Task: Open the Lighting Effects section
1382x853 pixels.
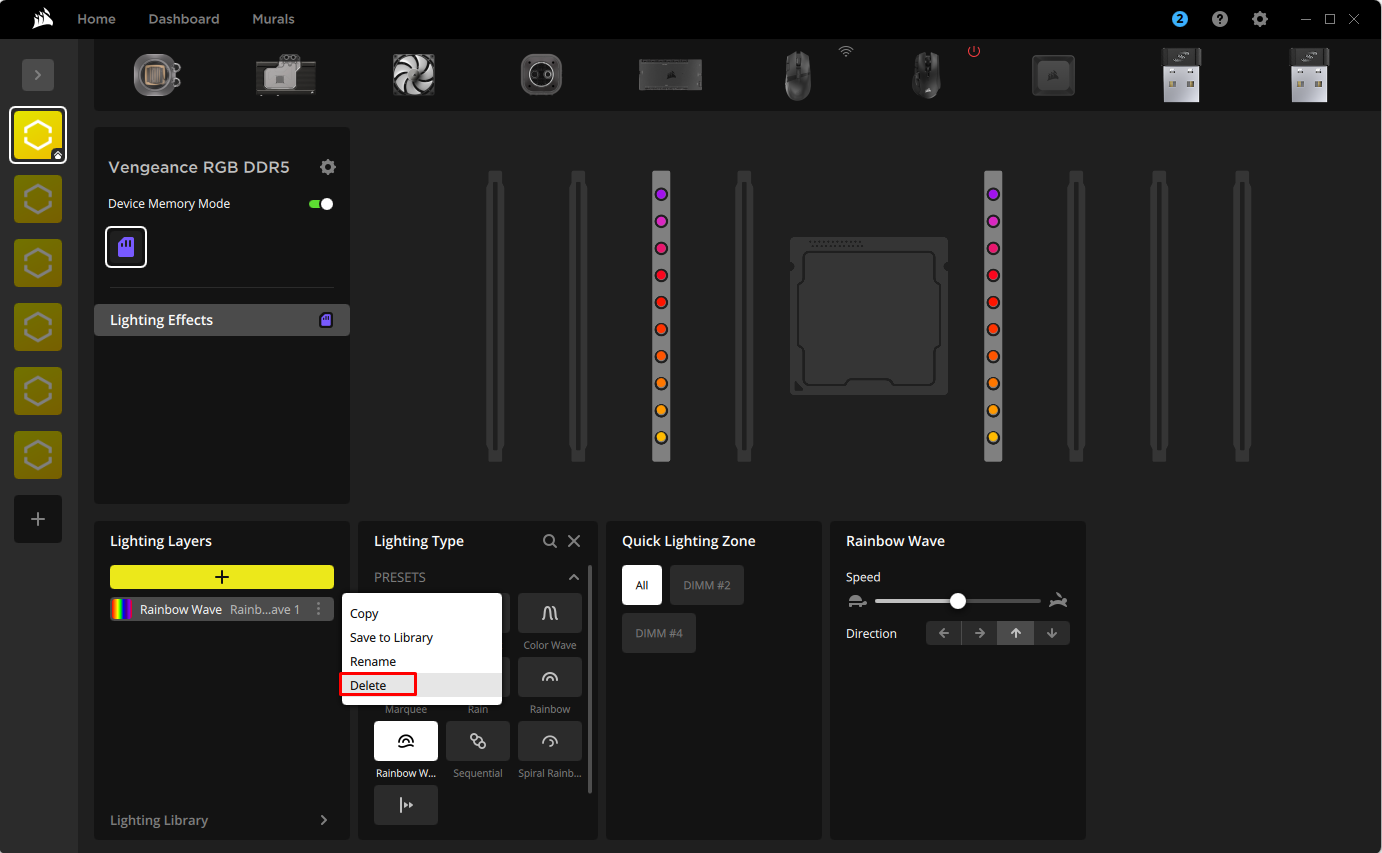Action: point(222,320)
